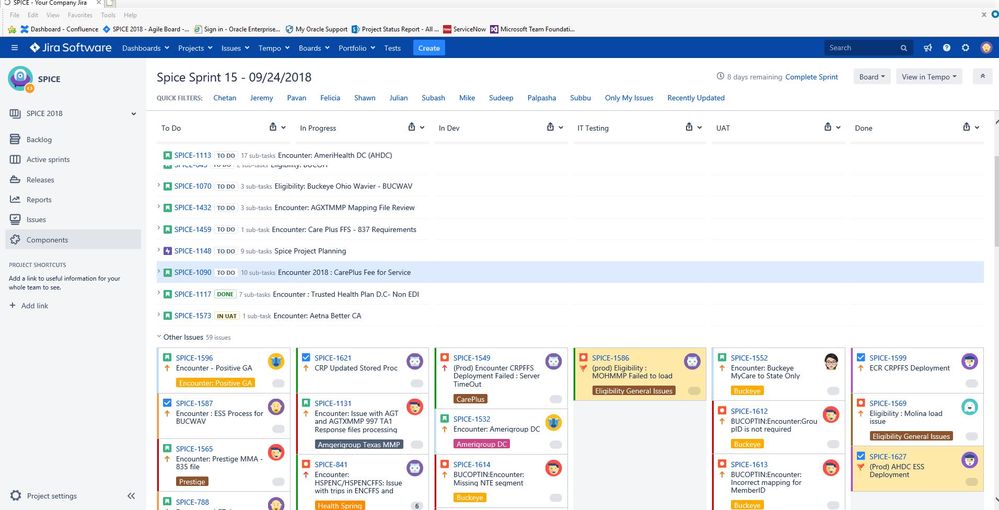This screenshot has width=999, height=510.
Task: Open Backlog in the sidebar
Action: point(39,140)
